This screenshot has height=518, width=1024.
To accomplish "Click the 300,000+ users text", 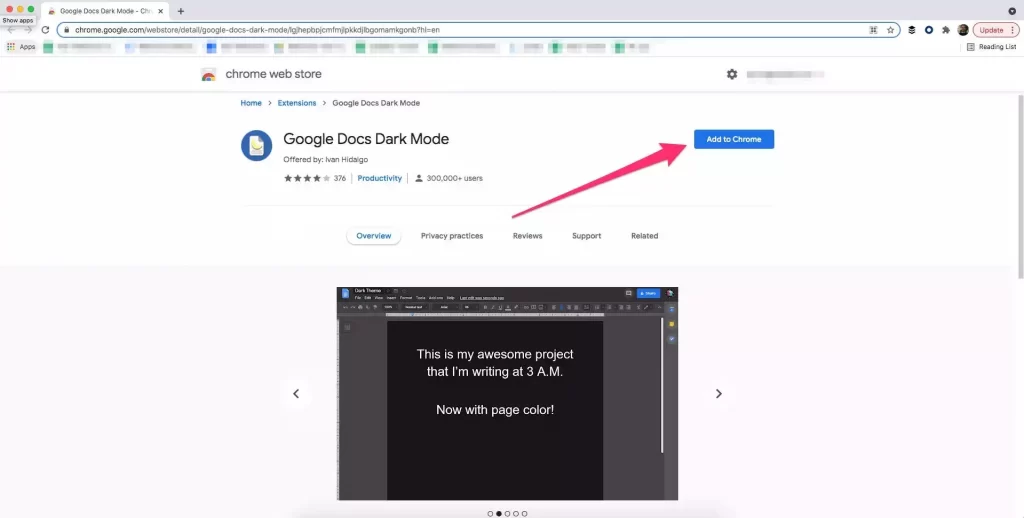I will point(455,178).
